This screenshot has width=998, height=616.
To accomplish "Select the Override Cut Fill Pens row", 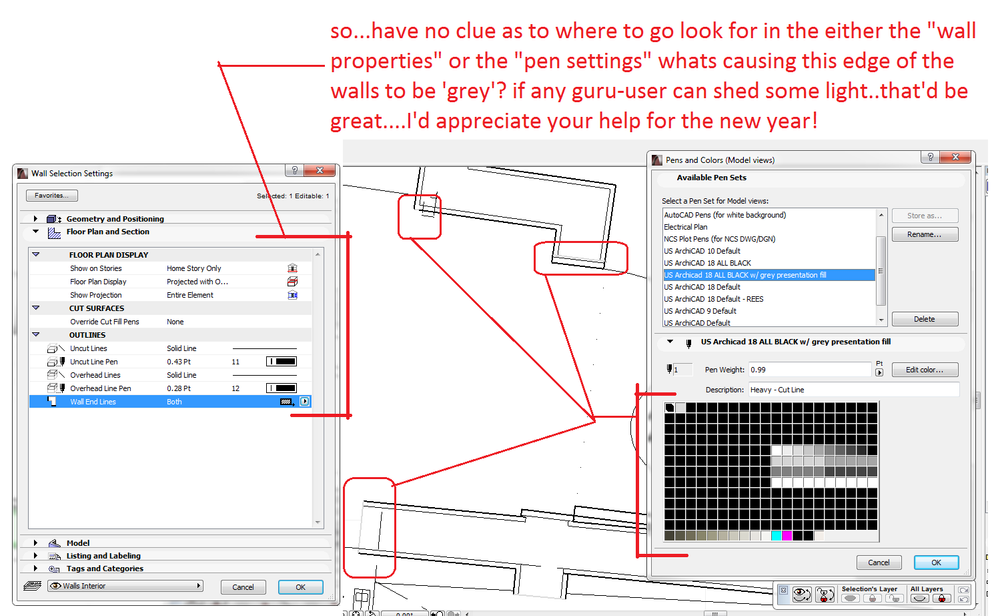I will [171, 321].
